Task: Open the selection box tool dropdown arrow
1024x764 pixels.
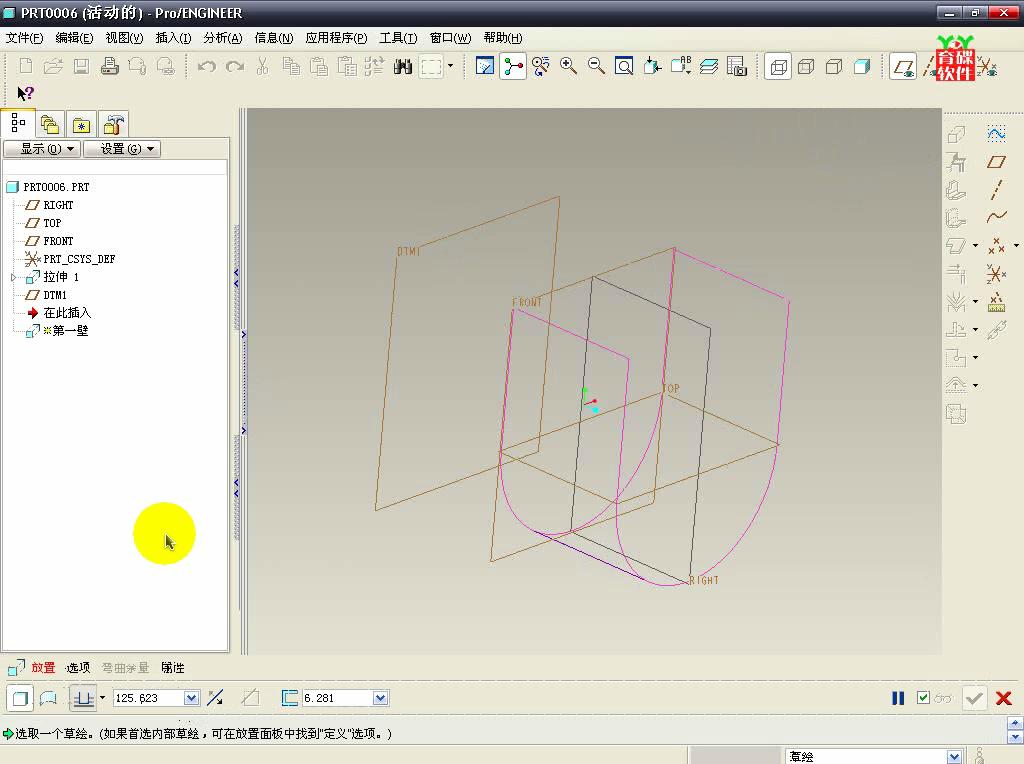Action: pyautogui.click(x=450, y=66)
